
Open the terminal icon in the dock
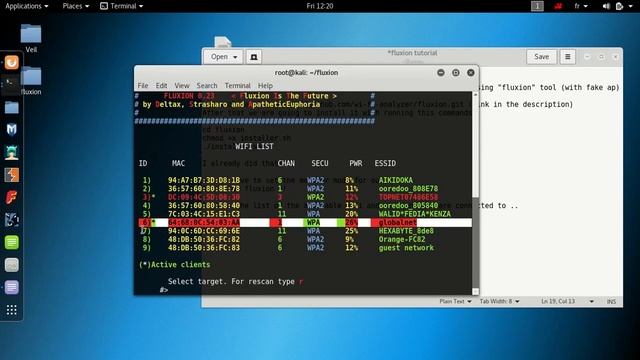click(11, 85)
